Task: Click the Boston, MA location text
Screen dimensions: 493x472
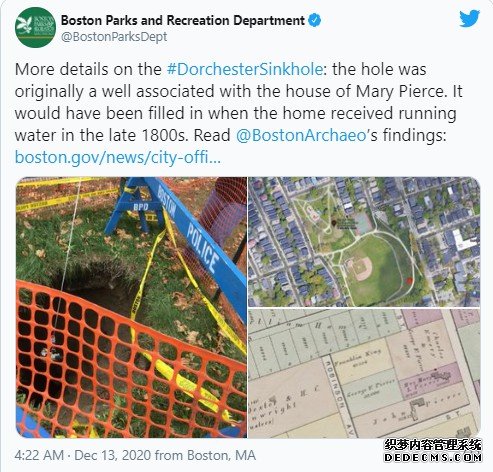Action: tap(221, 455)
